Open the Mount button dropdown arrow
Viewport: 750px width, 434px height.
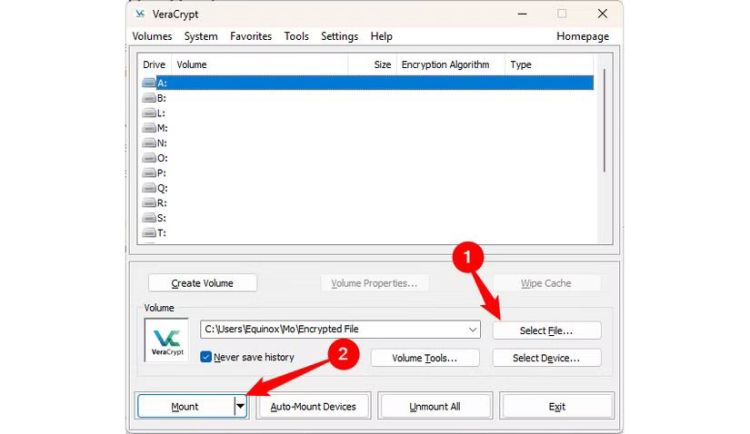[x=240, y=407]
